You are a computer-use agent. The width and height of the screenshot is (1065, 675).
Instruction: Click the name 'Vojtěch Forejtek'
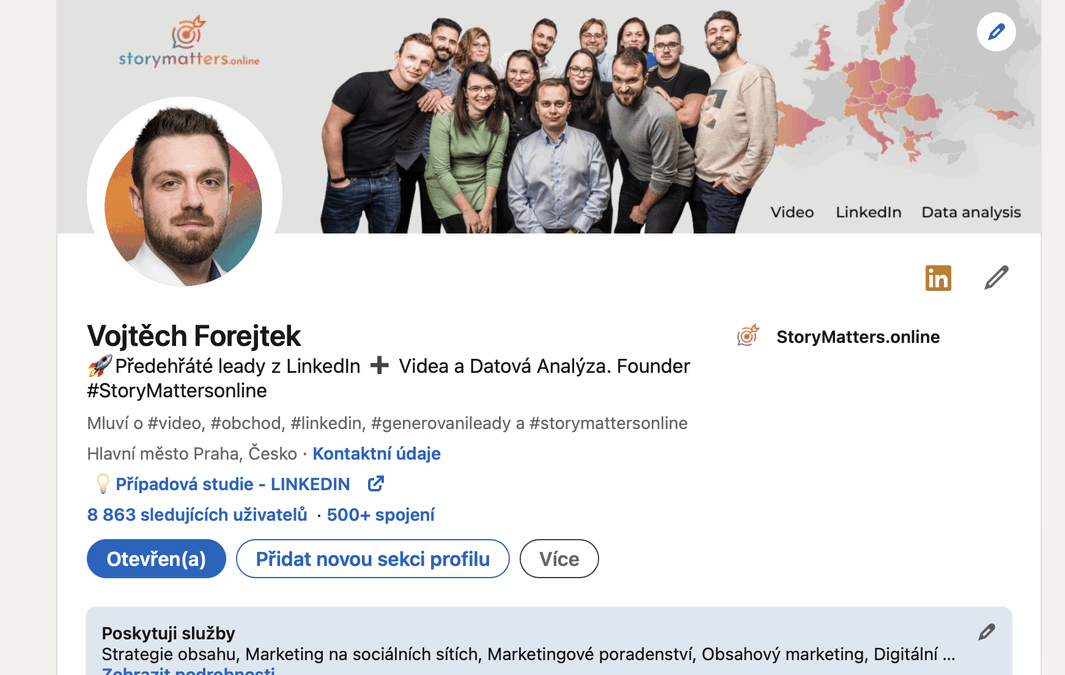194,336
